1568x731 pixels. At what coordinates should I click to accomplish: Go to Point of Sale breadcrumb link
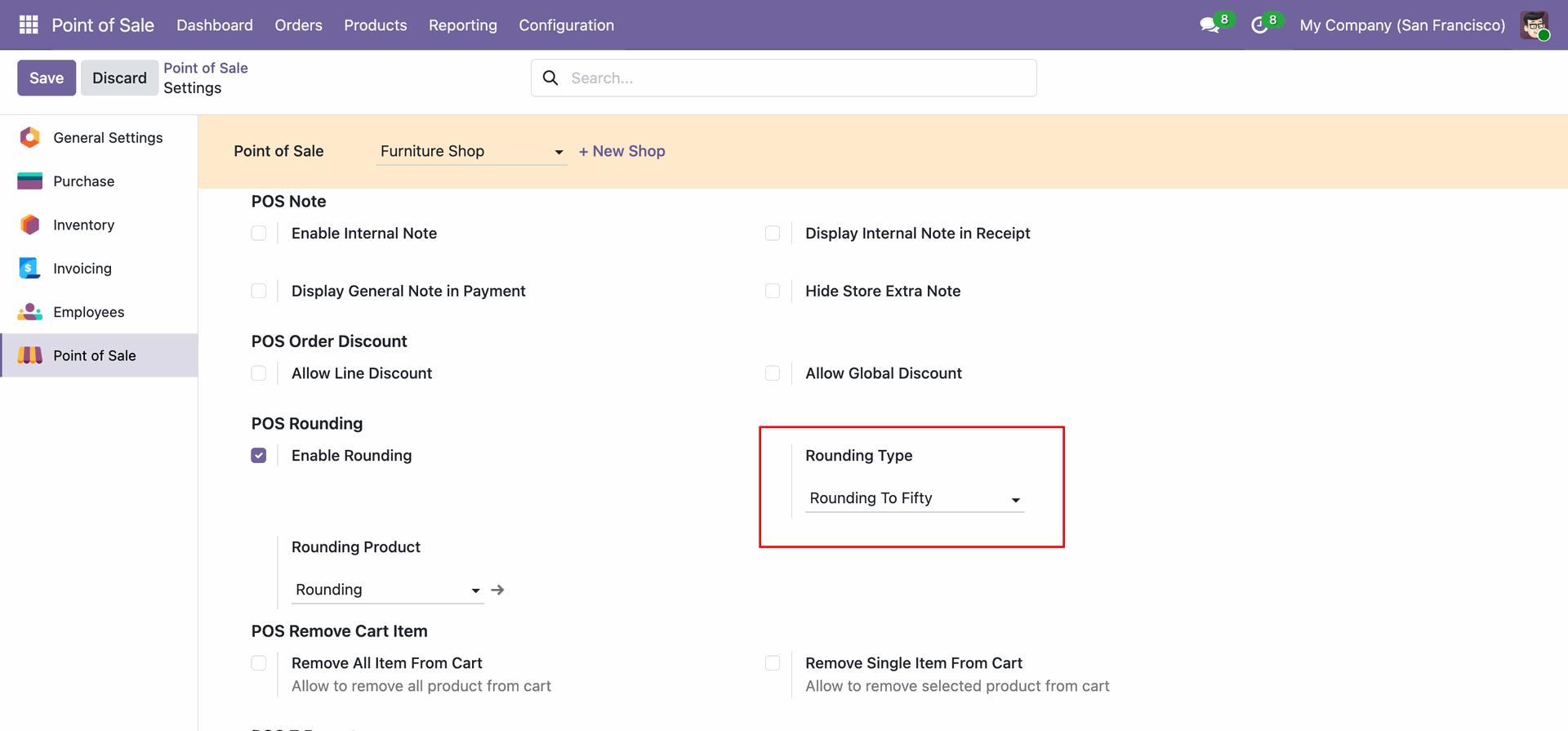click(x=206, y=68)
